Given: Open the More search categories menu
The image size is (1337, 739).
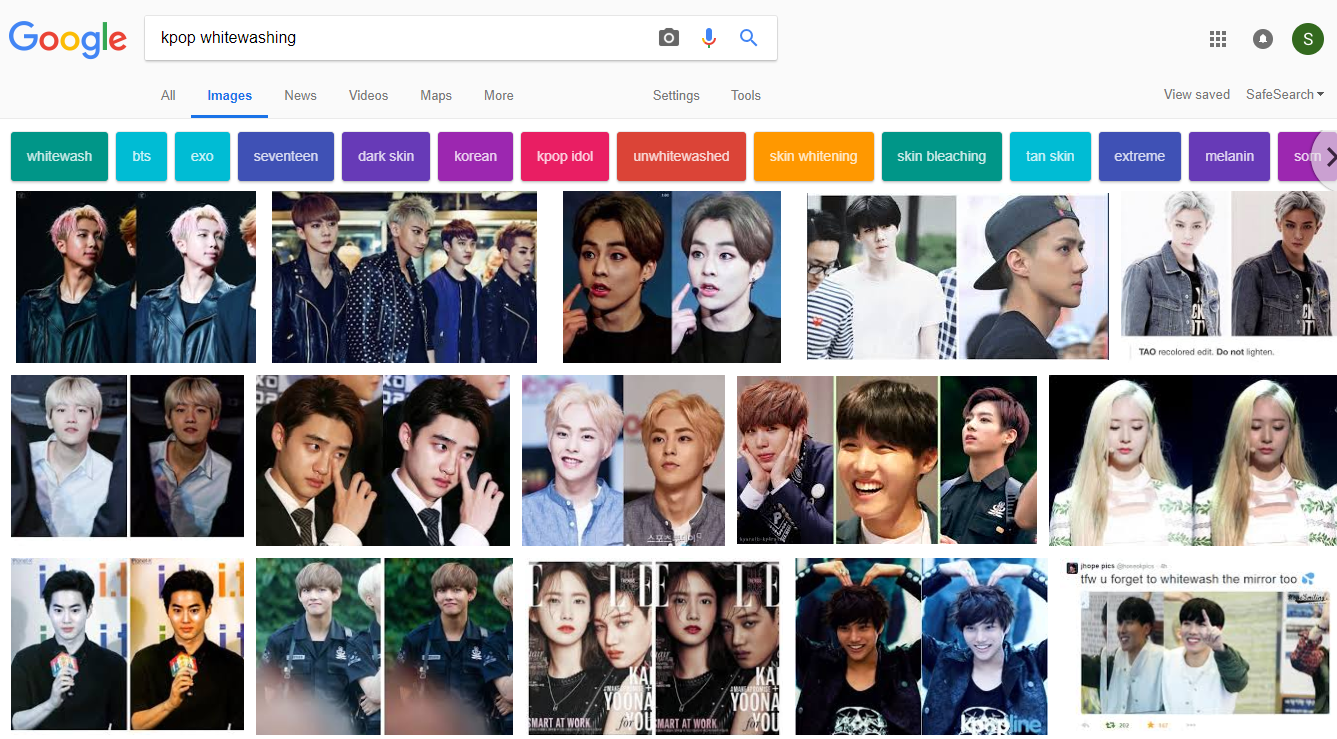Looking at the screenshot, I should [498, 95].
